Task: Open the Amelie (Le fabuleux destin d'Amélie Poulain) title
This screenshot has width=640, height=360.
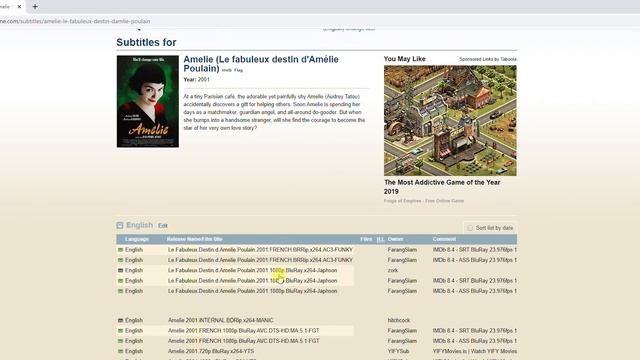Action: click(x=261, y=64)
